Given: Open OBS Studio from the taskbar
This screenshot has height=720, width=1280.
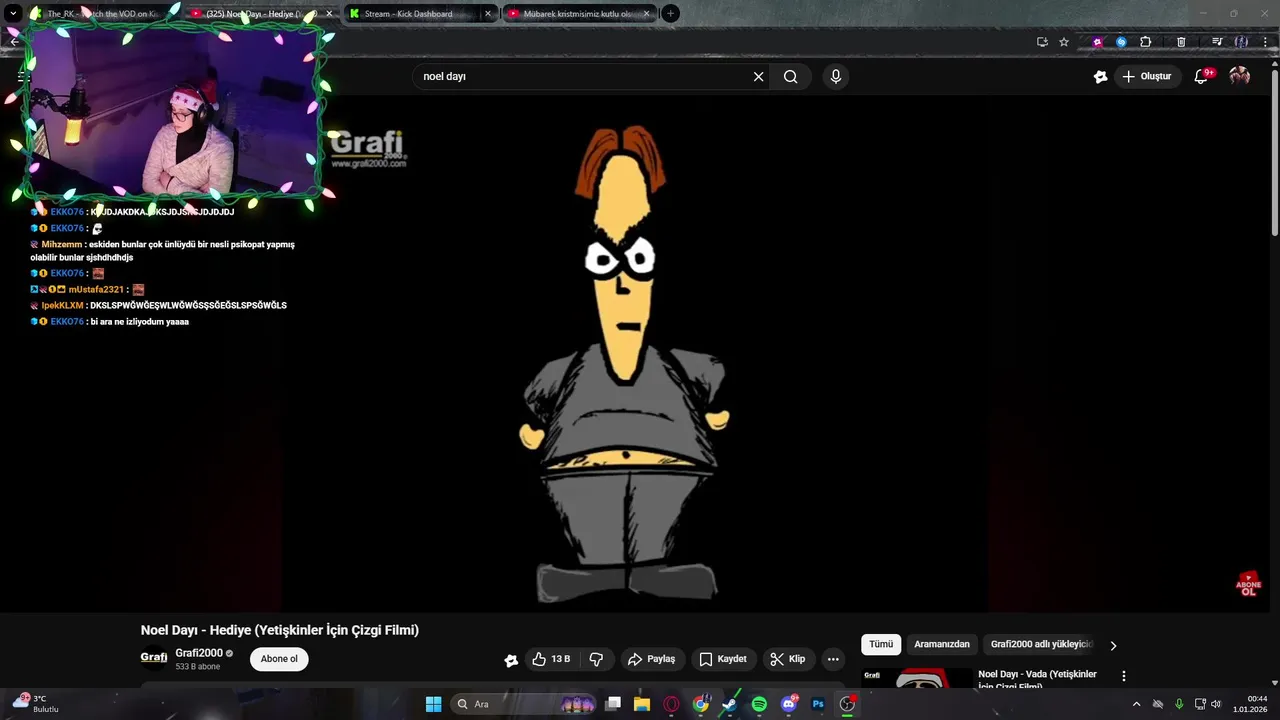Looking at the screenshot, I should [847, 704].
